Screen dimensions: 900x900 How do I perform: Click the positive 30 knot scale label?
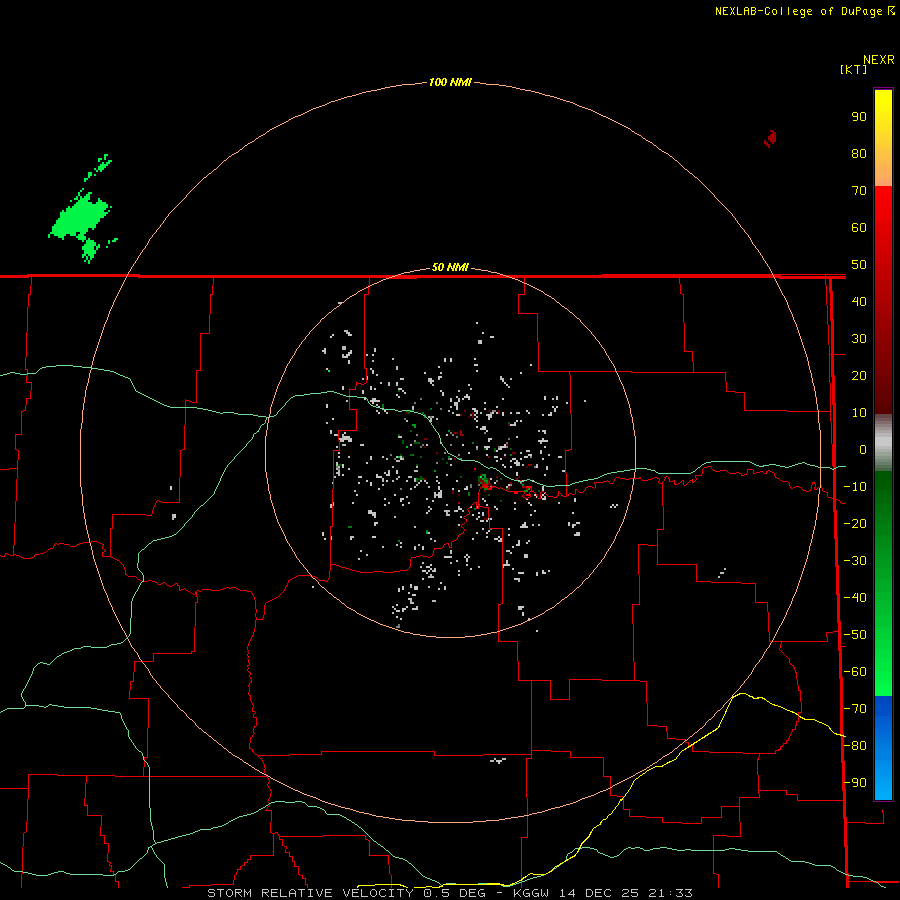pyautogui.click(x=859, y=339)
